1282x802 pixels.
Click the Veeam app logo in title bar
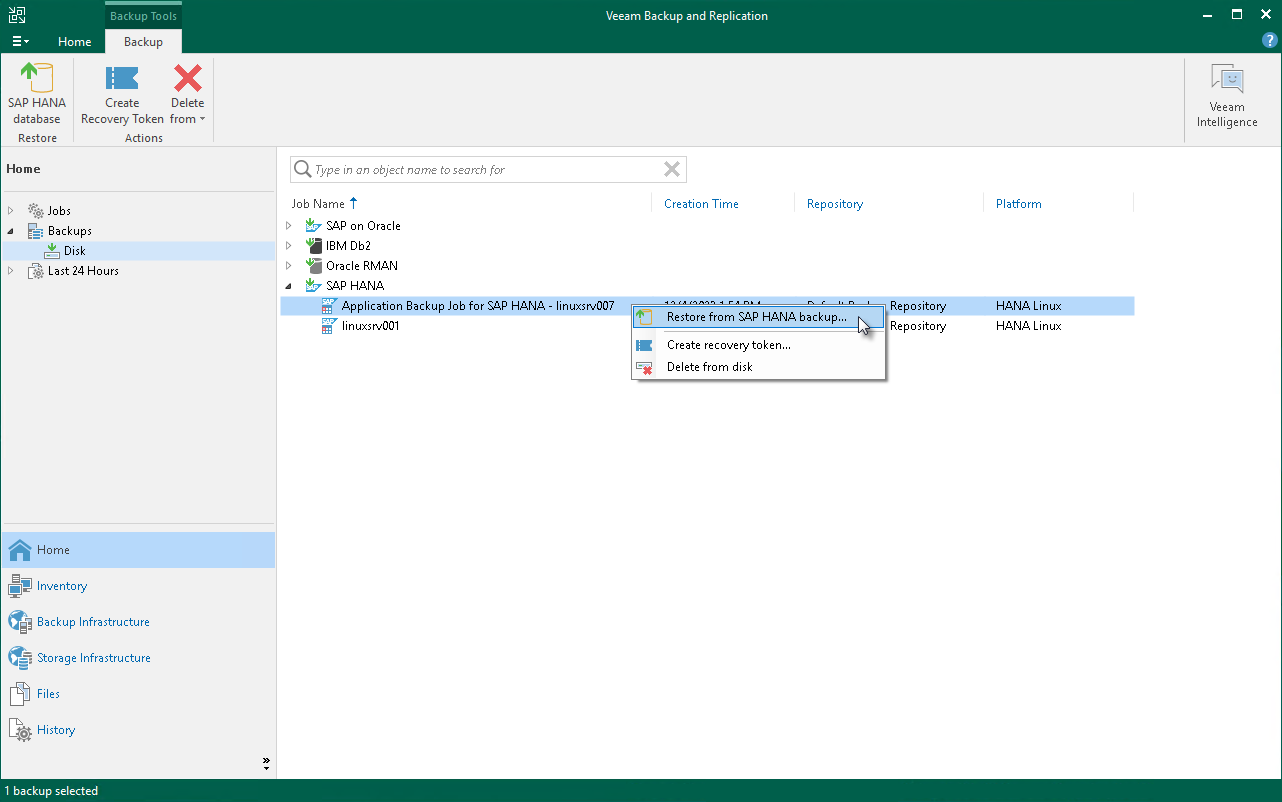tap(17, 15)
